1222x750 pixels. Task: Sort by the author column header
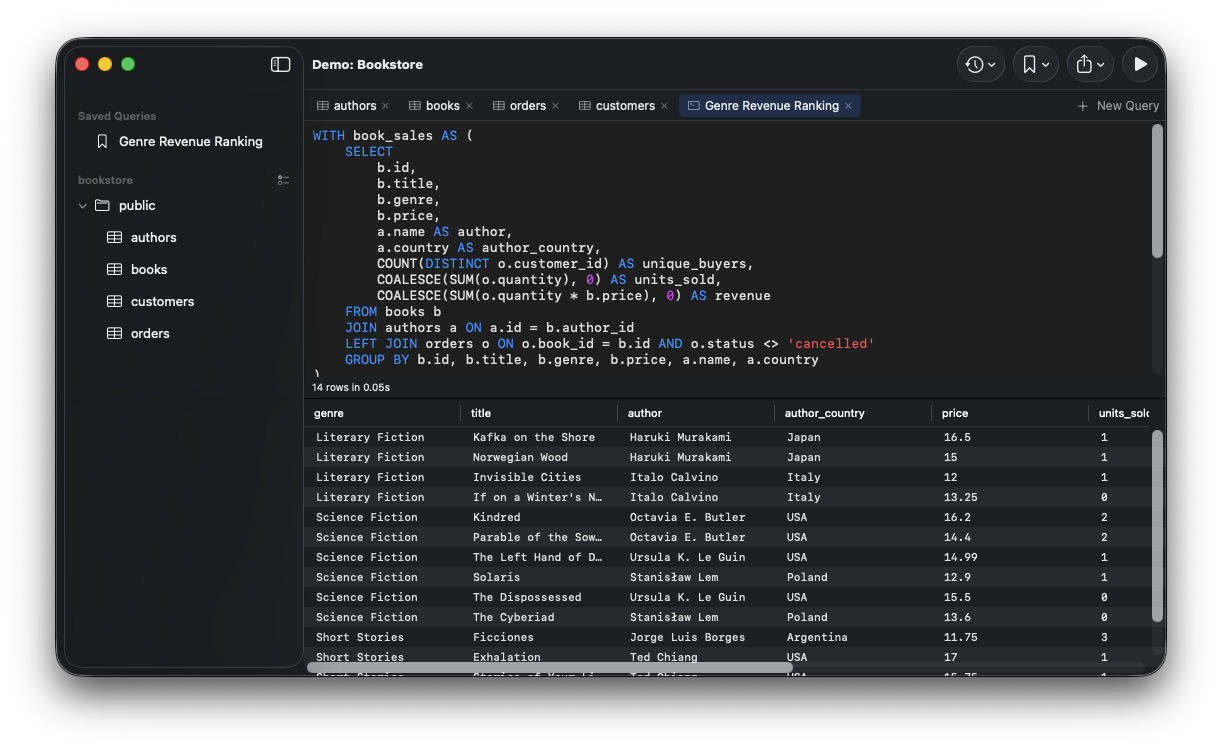coord(696,413)
